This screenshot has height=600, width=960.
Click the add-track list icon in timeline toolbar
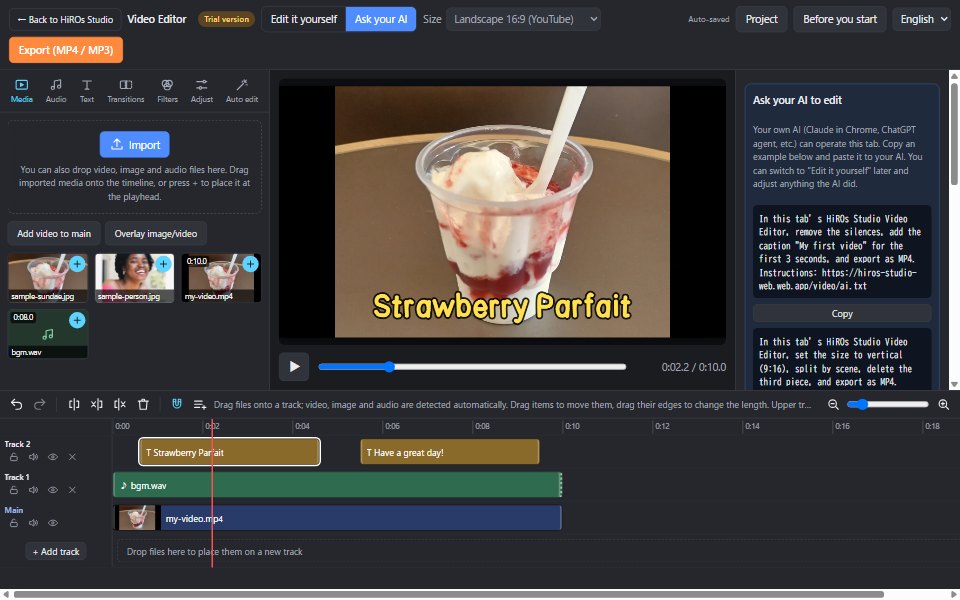(x=200, y=405)
